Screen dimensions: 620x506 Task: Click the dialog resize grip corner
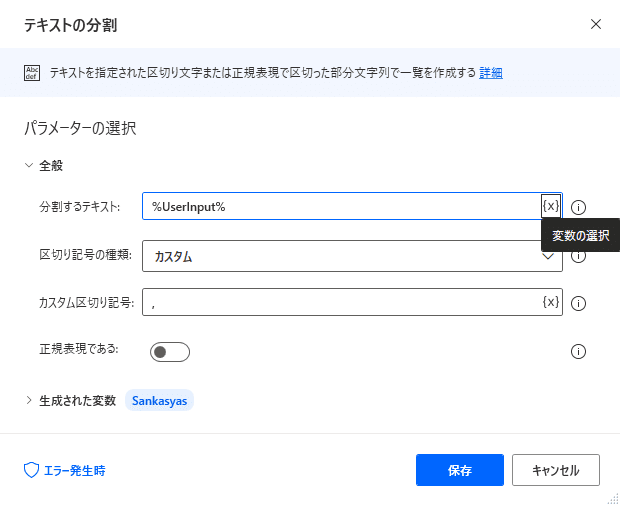point(613,499)
